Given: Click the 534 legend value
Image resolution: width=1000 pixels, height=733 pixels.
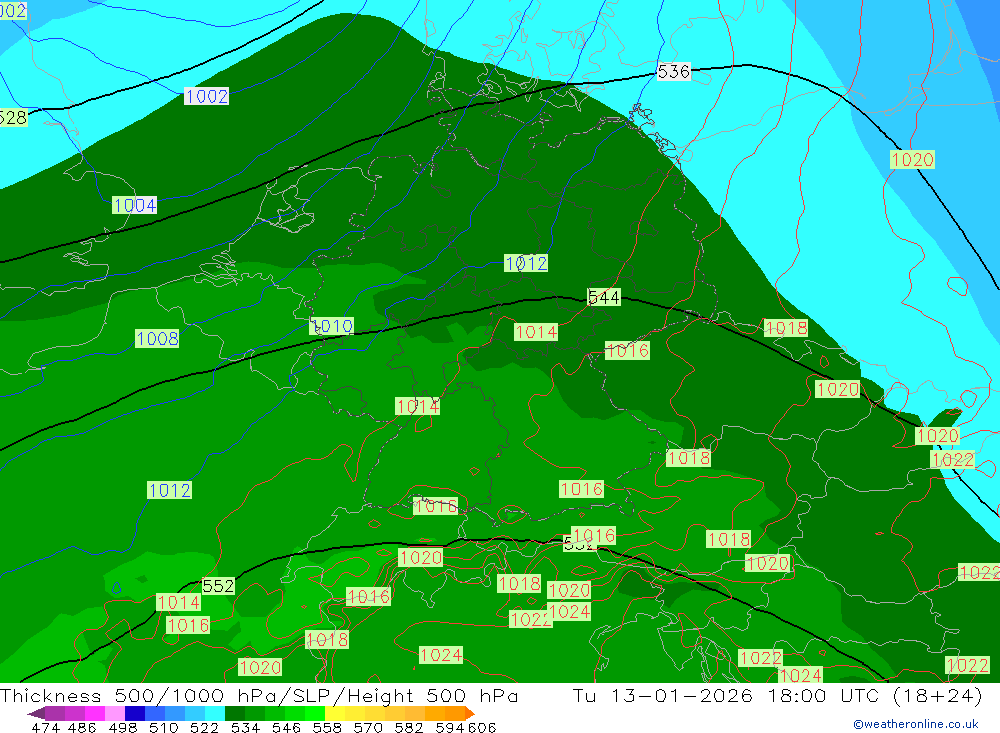Looking at the screenshot, I should point(246,727).
